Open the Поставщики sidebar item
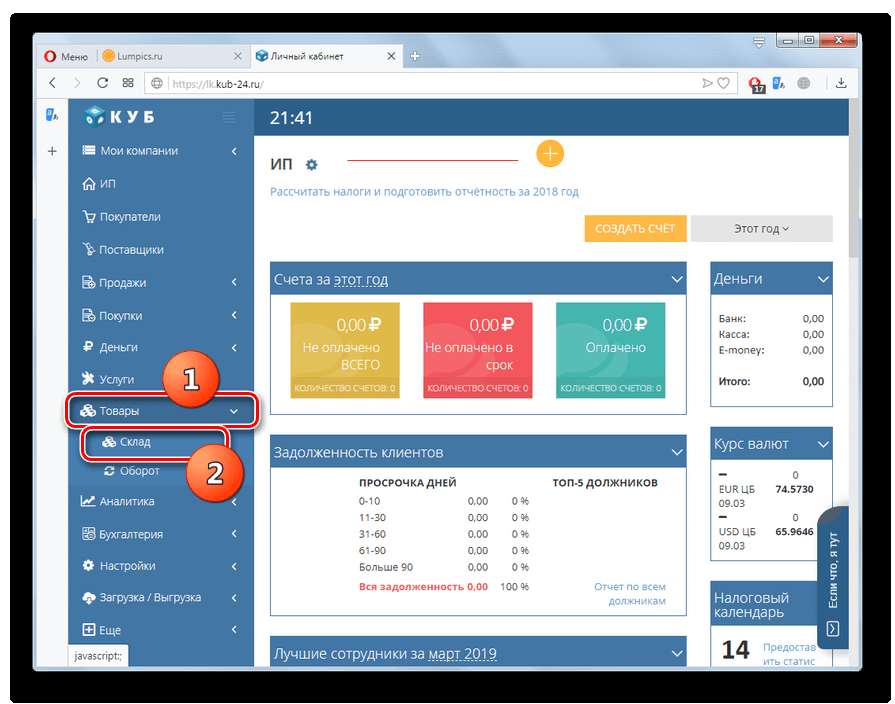The height and width of the screenshot is (704, 895). pos(123,250)
